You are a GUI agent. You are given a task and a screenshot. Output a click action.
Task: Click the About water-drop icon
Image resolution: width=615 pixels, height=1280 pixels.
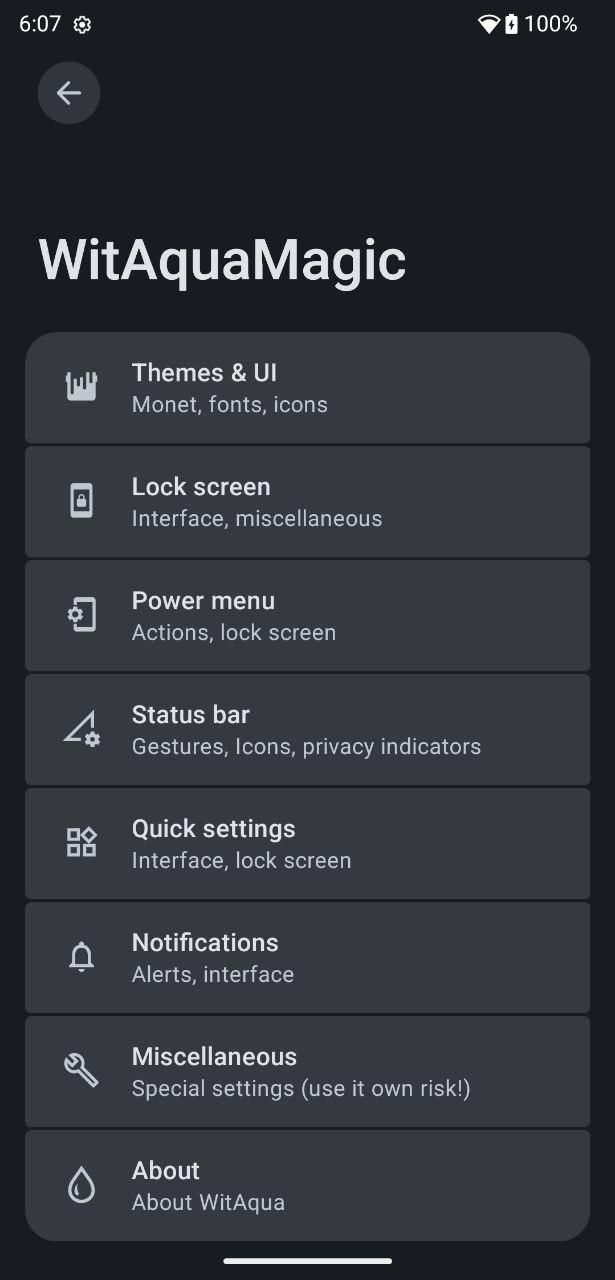click(x=81, y=1185)
